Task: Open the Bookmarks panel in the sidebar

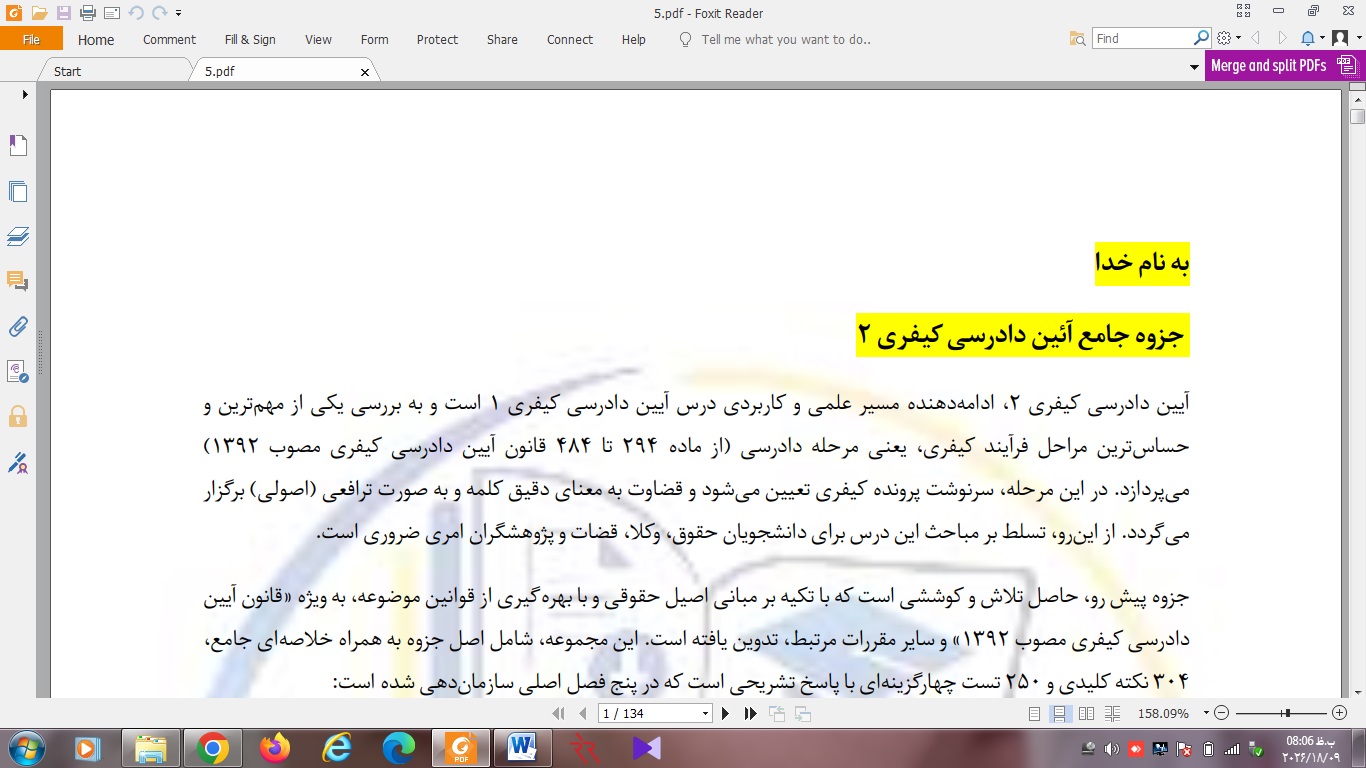Action: pos(18,146)
